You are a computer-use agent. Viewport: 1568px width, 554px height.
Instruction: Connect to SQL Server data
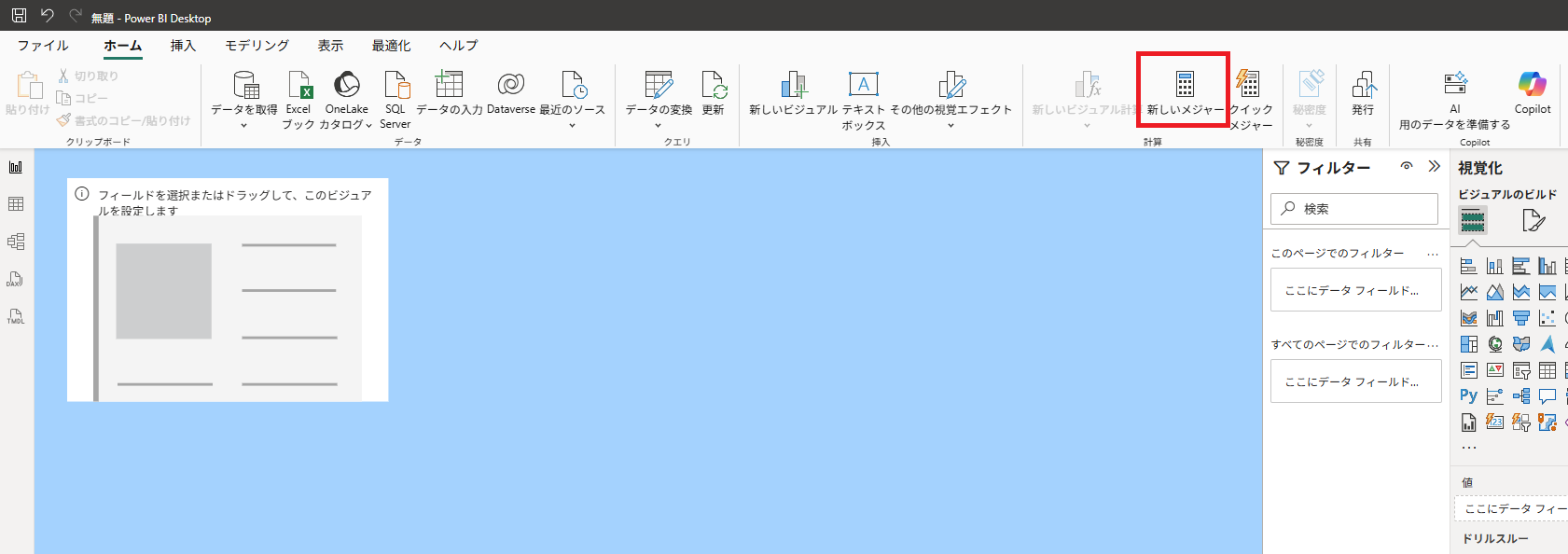[395, 100]
